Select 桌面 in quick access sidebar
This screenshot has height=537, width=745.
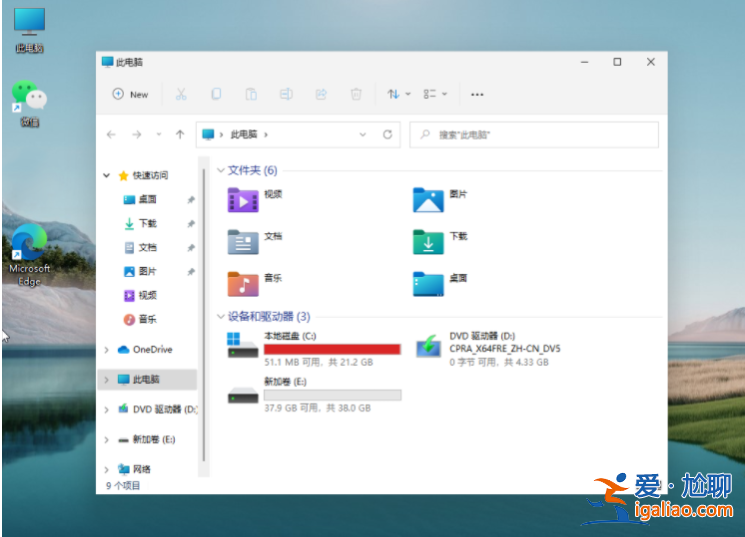pyautogui.click(x=147, y=200)
